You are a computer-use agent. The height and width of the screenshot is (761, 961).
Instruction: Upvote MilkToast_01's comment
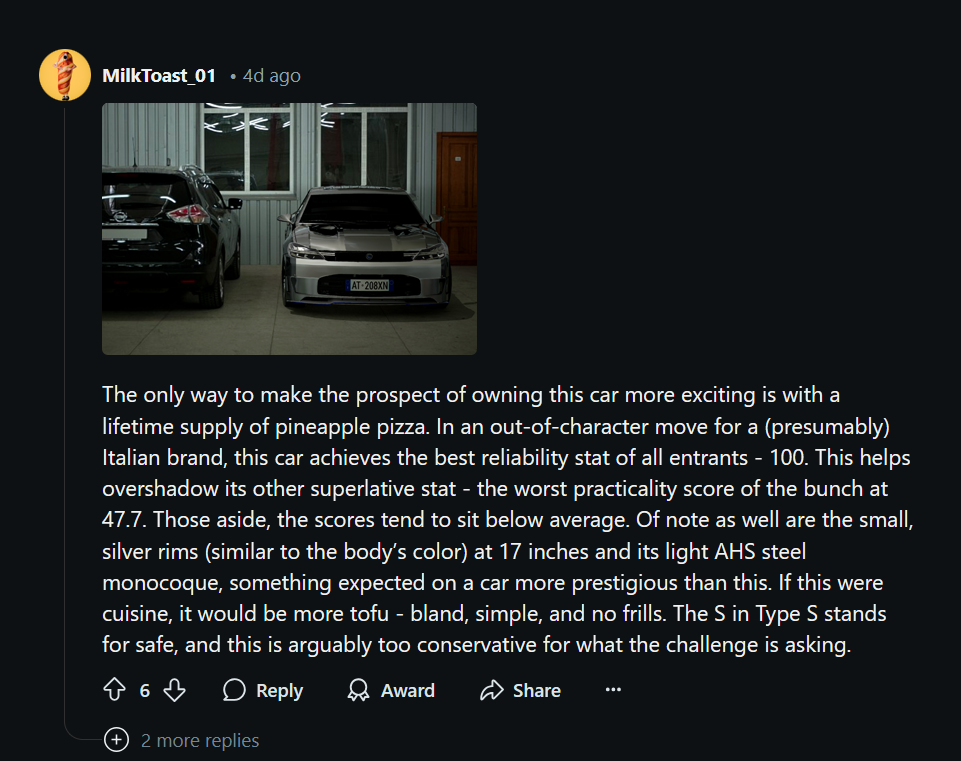point(115,690)
